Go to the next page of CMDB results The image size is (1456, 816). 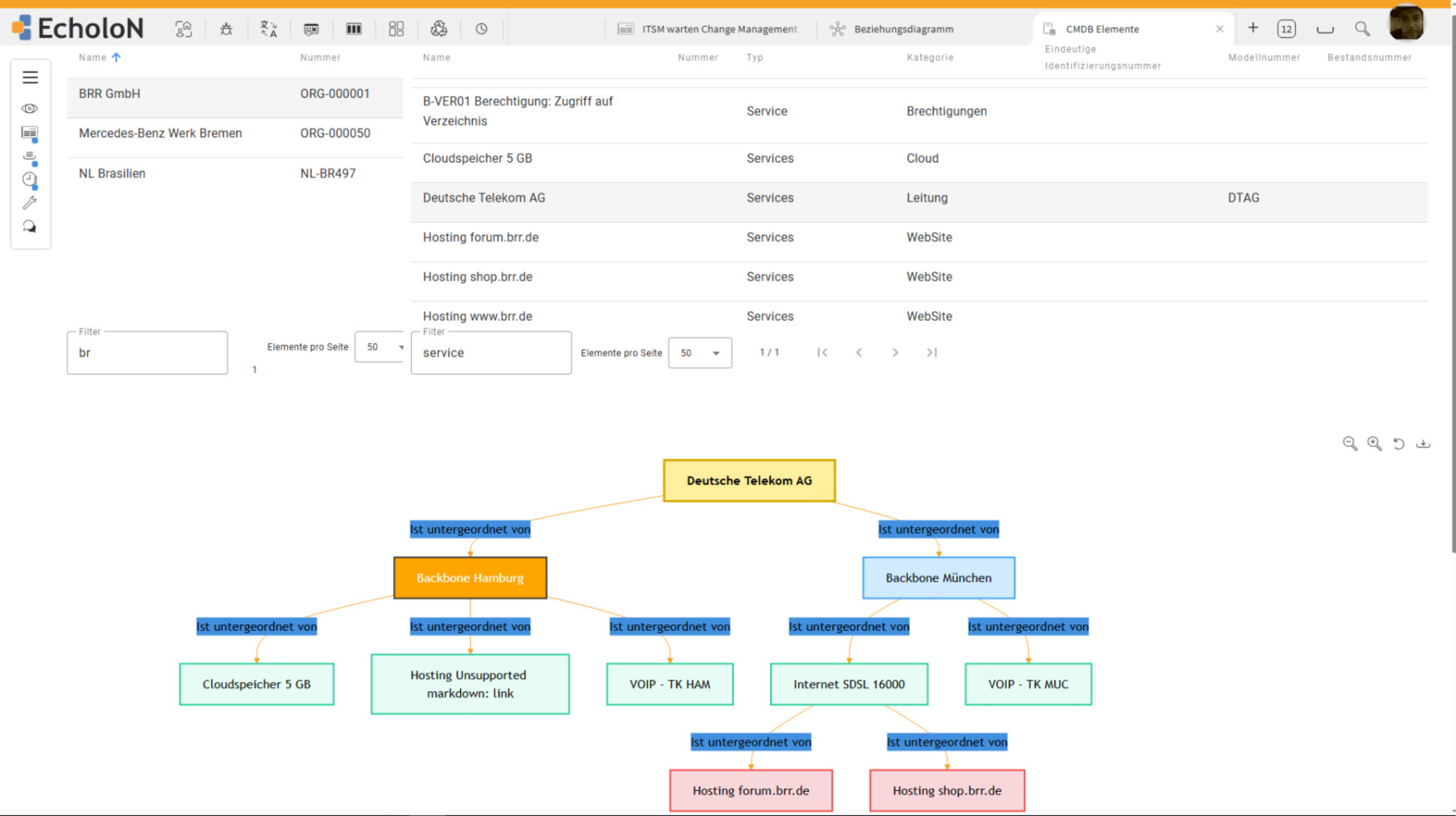[x=895, y=352]
